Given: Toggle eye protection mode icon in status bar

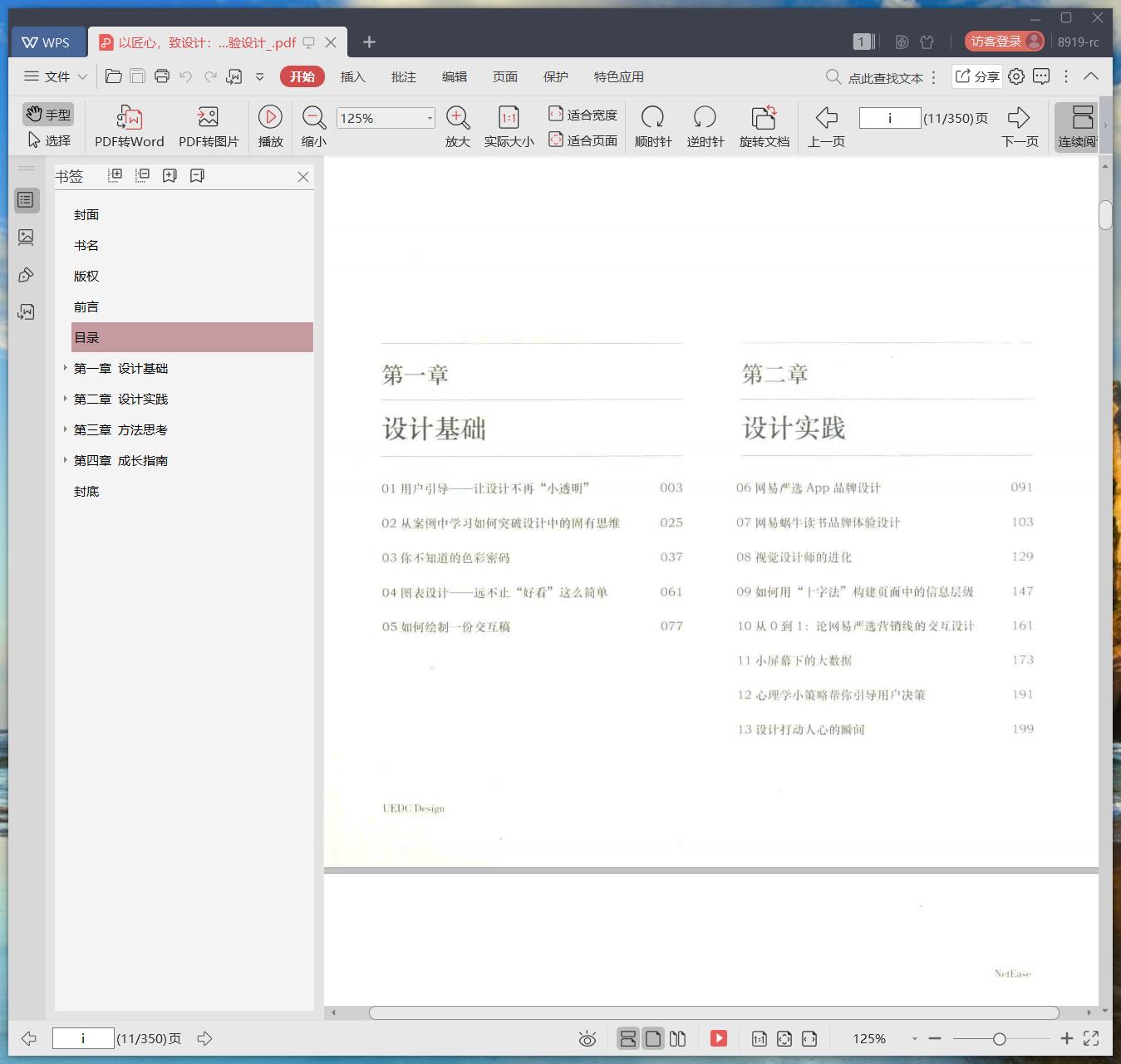Looking at the screenshot, I should 588,1038.
